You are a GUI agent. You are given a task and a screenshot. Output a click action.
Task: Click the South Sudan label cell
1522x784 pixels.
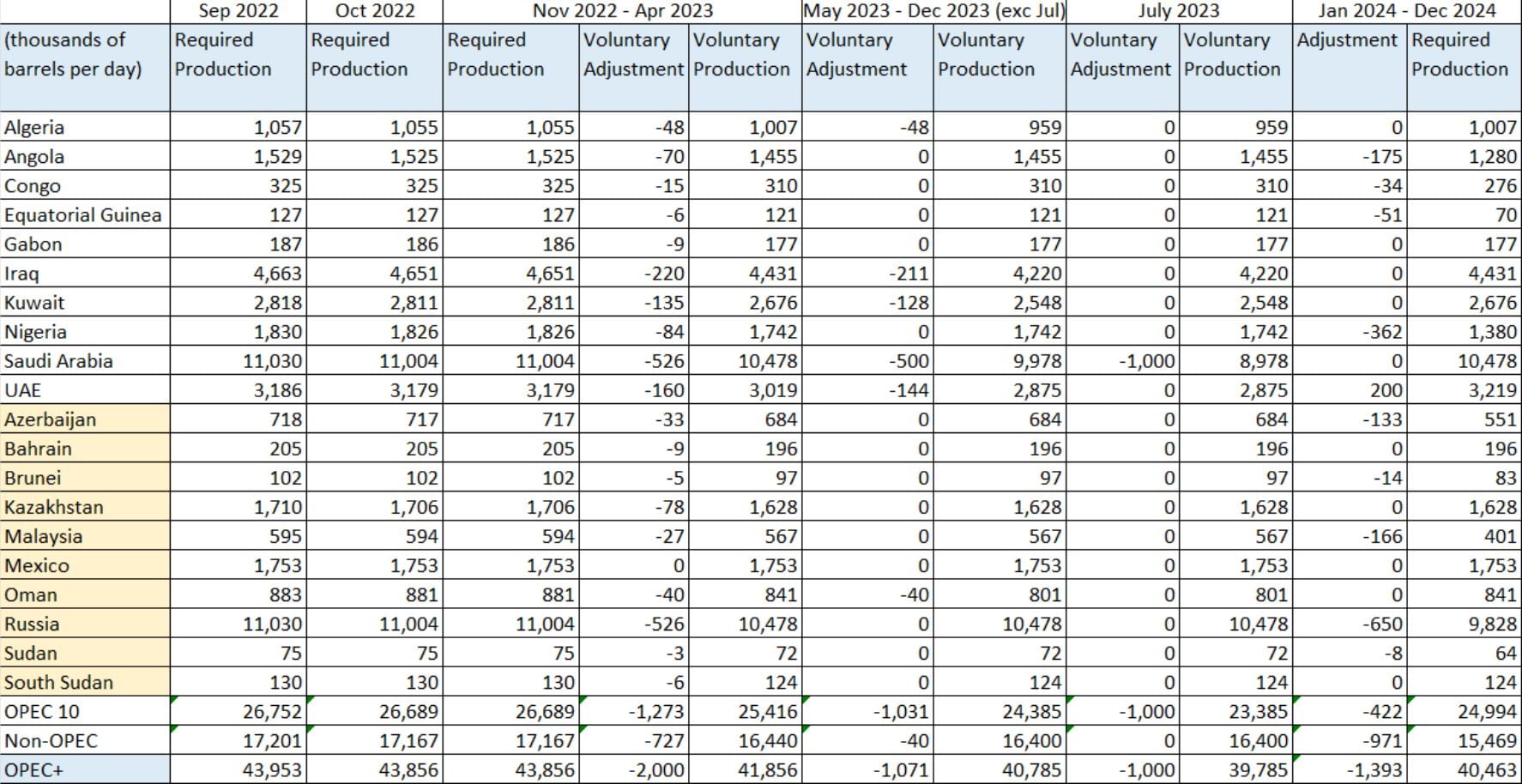[x=85, y=682]
